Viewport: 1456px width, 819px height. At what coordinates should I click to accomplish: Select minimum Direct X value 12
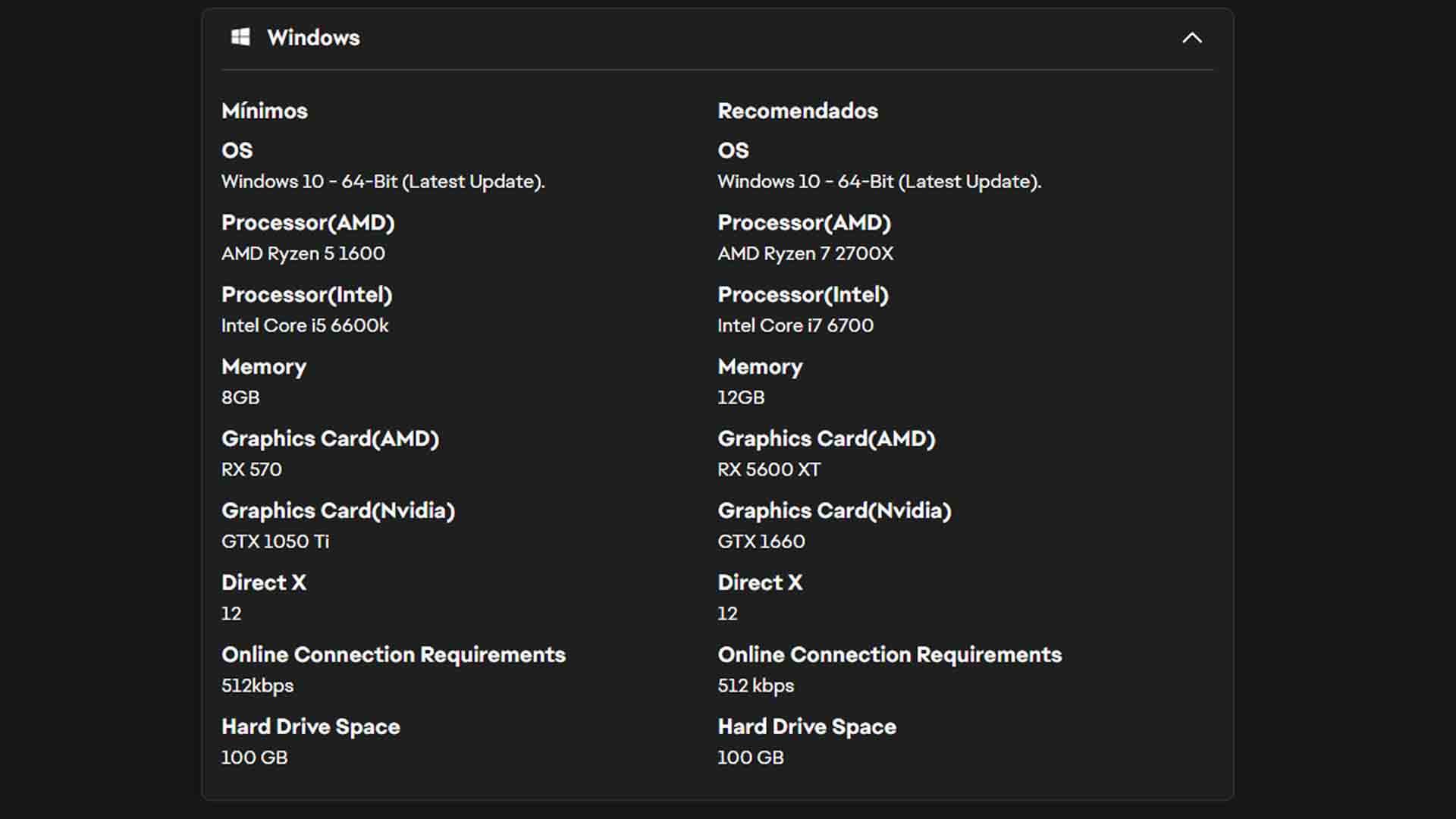[231, 613]
